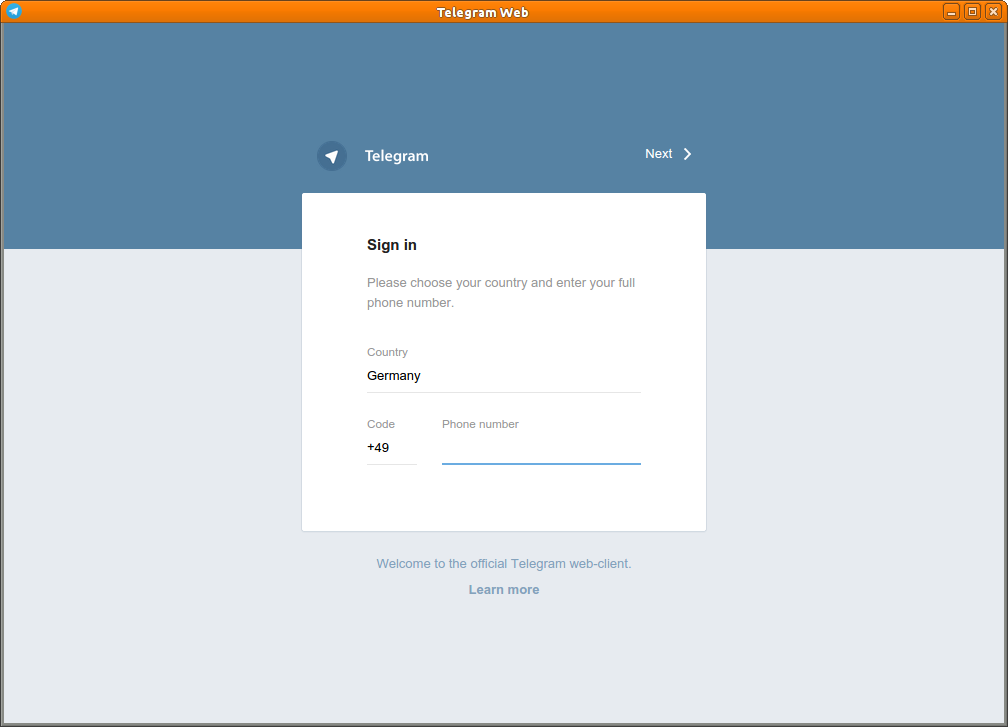Click the Telegram header title text

pos(397,156)
